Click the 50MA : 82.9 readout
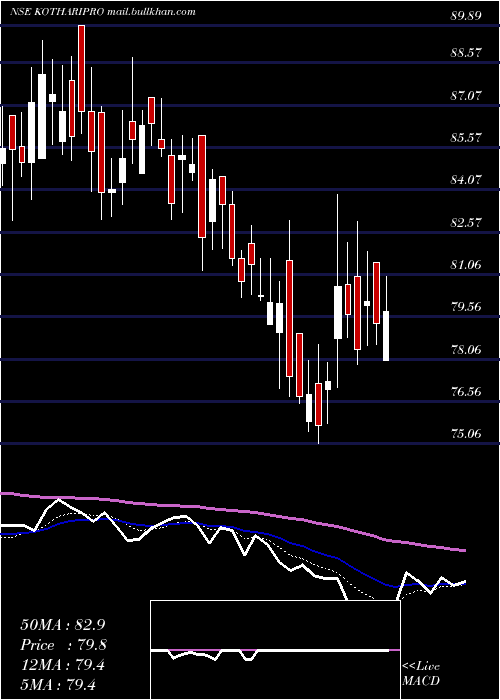This screenshot has width=500, height=700. (x=63, y=625)
